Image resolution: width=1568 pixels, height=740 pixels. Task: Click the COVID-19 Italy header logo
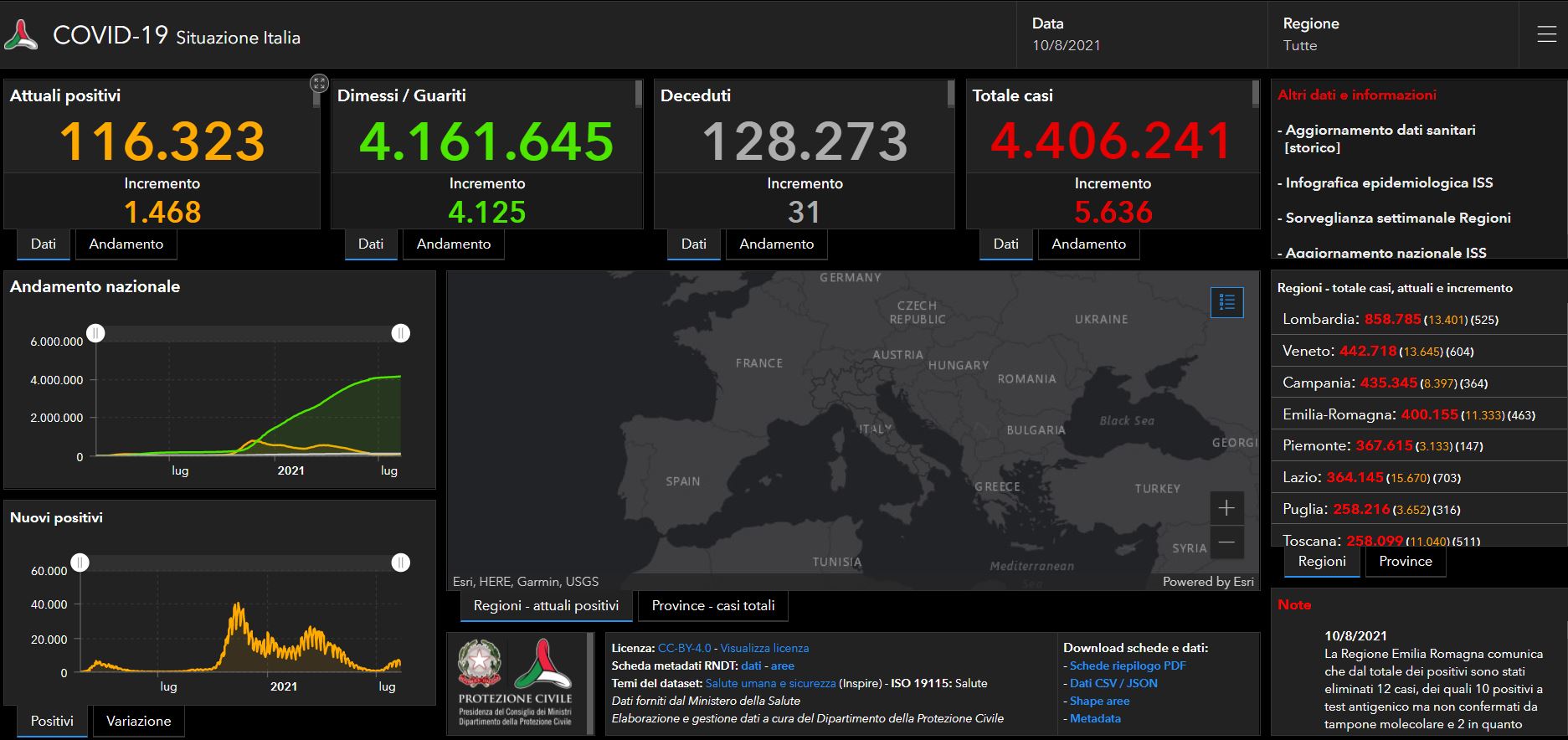coord(21,36)
